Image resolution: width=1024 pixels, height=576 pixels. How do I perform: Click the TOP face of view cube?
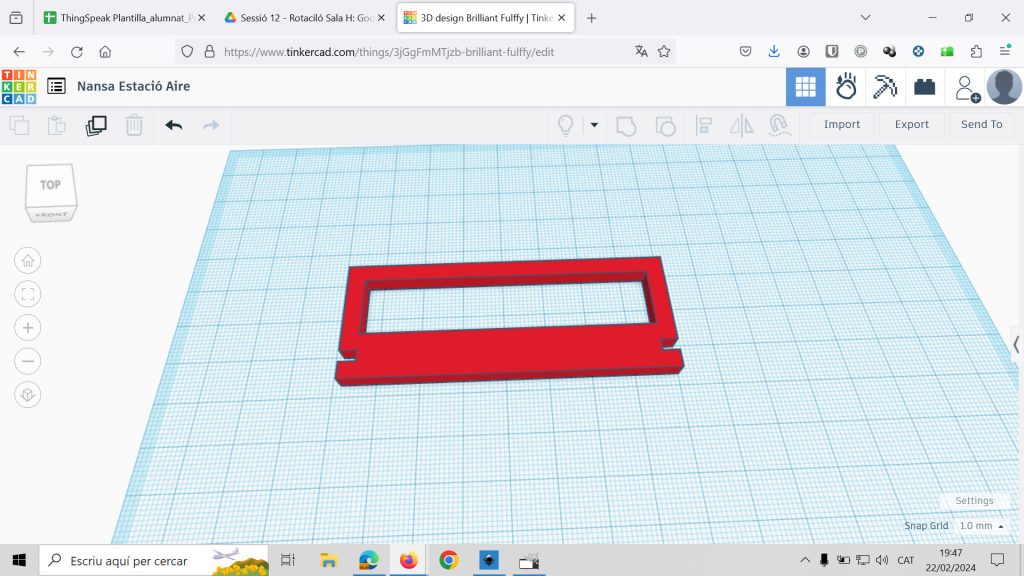point(50,185)
